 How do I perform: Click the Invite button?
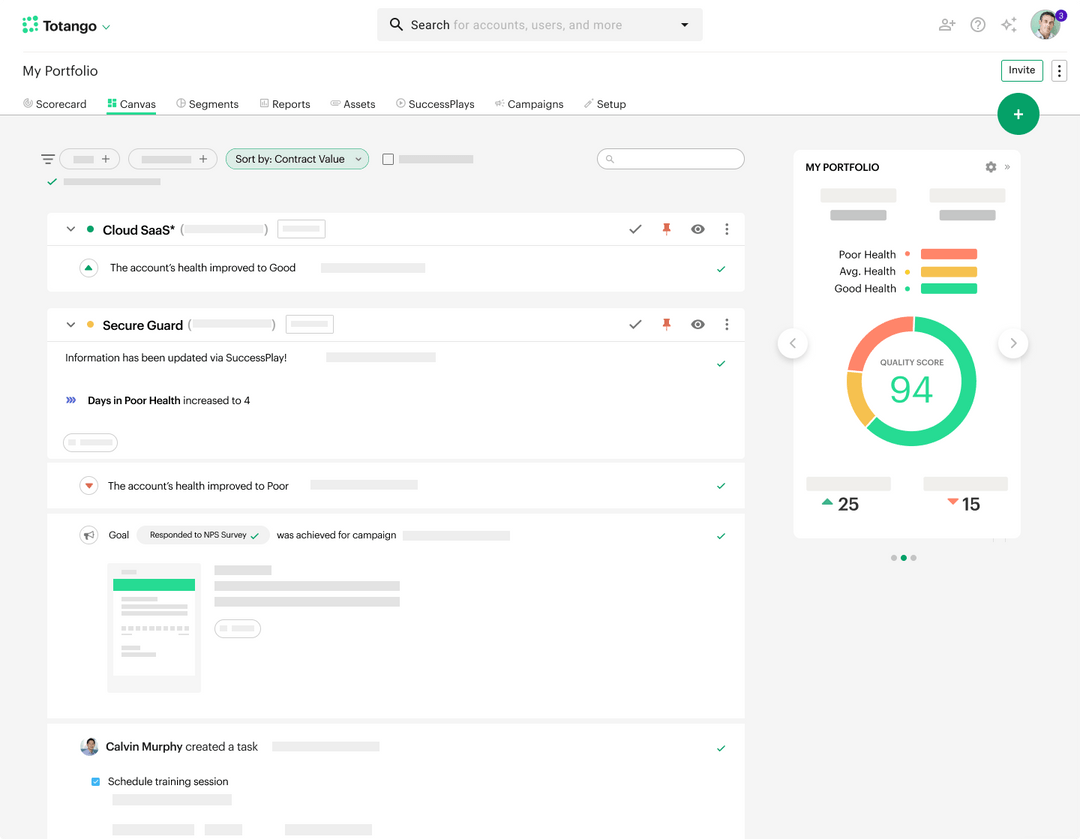[x=1021, y=70]
